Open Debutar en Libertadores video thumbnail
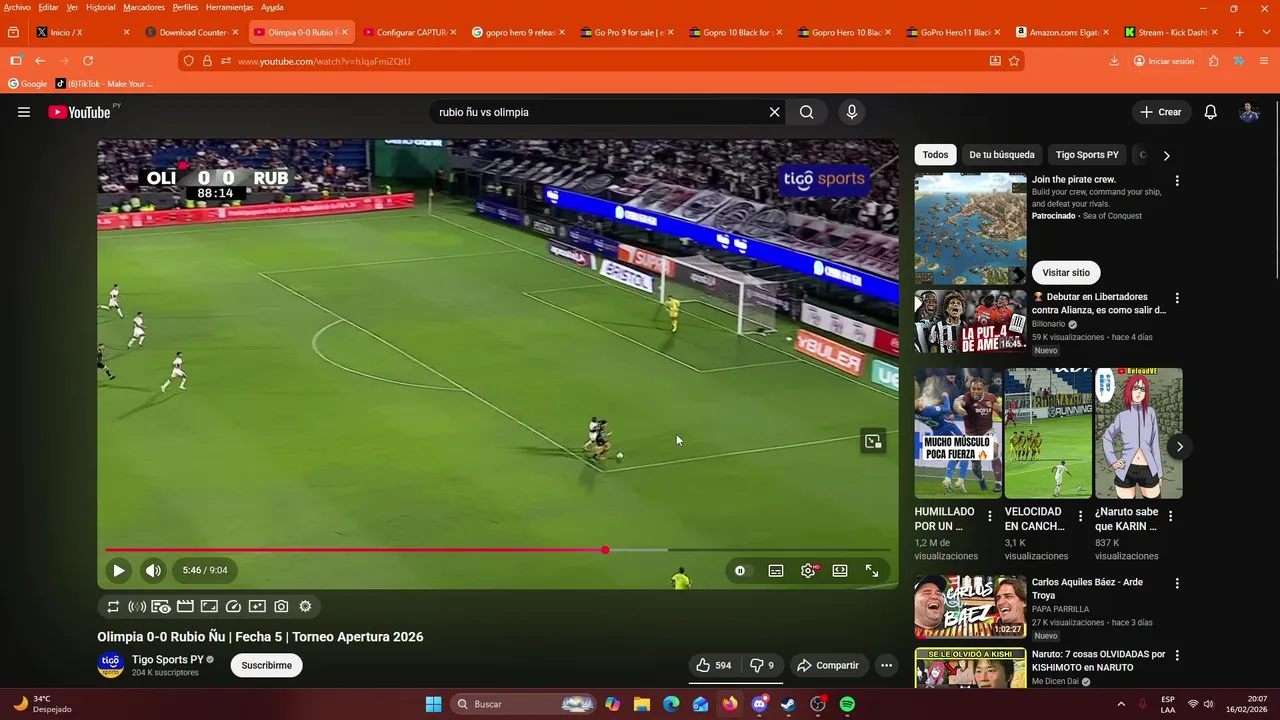This screenshot has height=720, width=1280. (970, 321)
